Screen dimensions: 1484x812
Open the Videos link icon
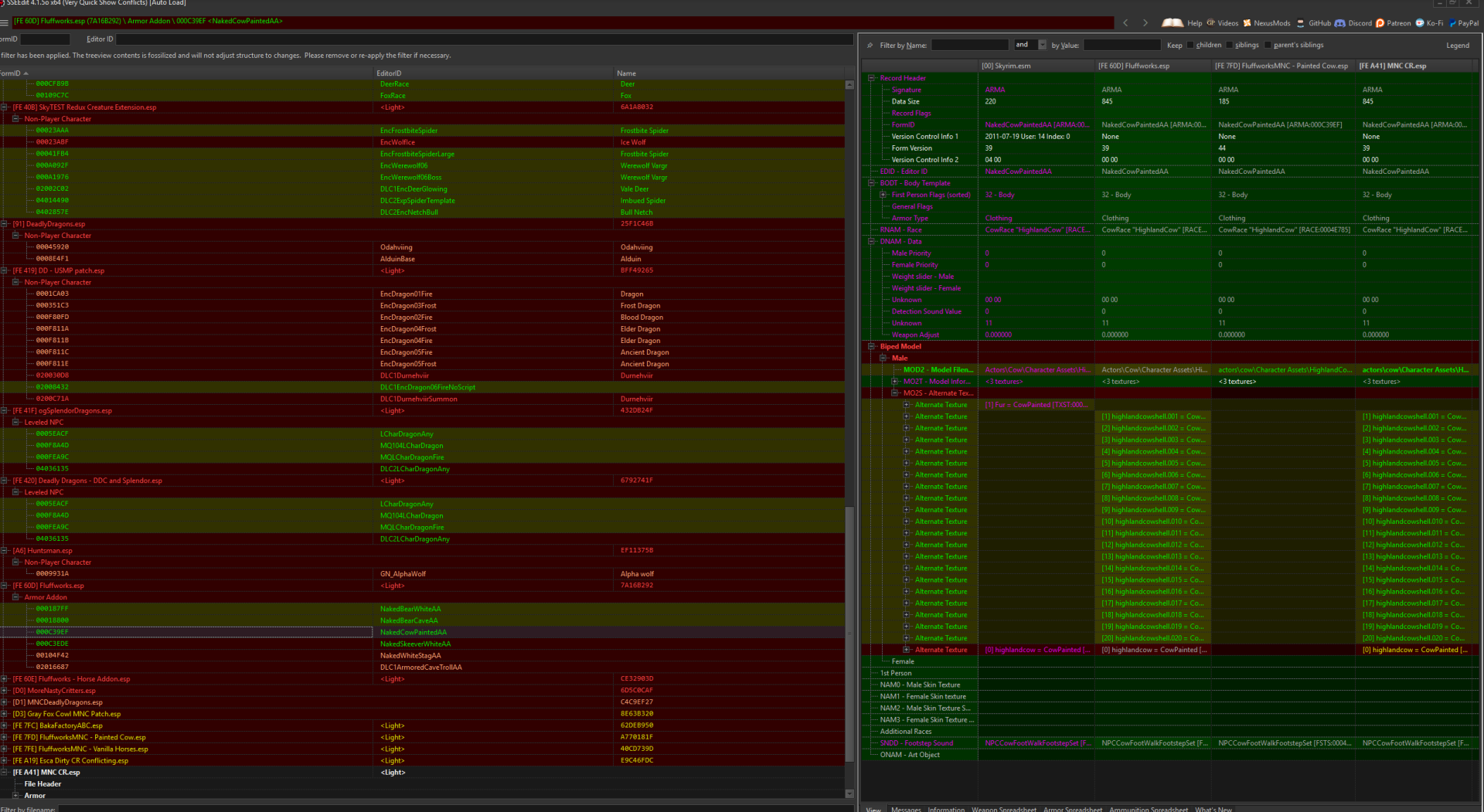(1211, 23)
